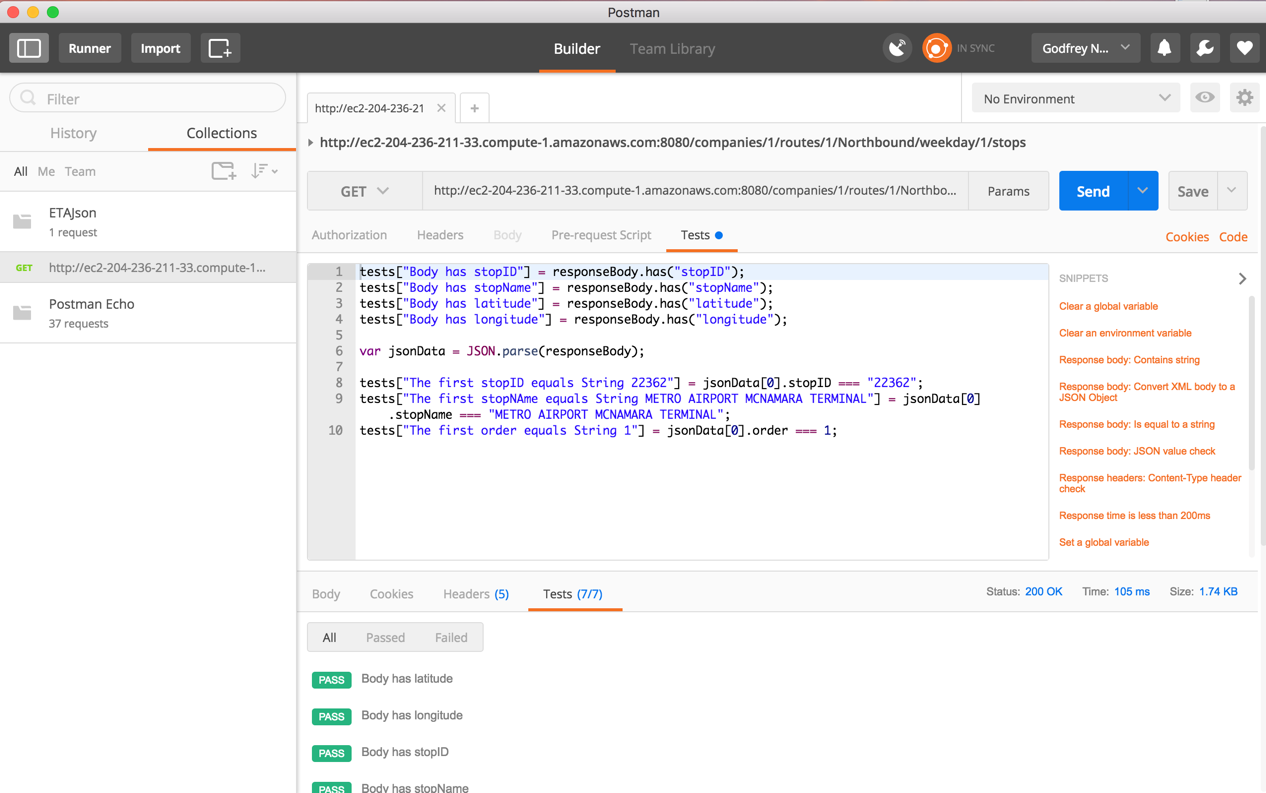Open the Godfrey N... account menu
Screen dimensions: 1266x793
click(1086, 48)
